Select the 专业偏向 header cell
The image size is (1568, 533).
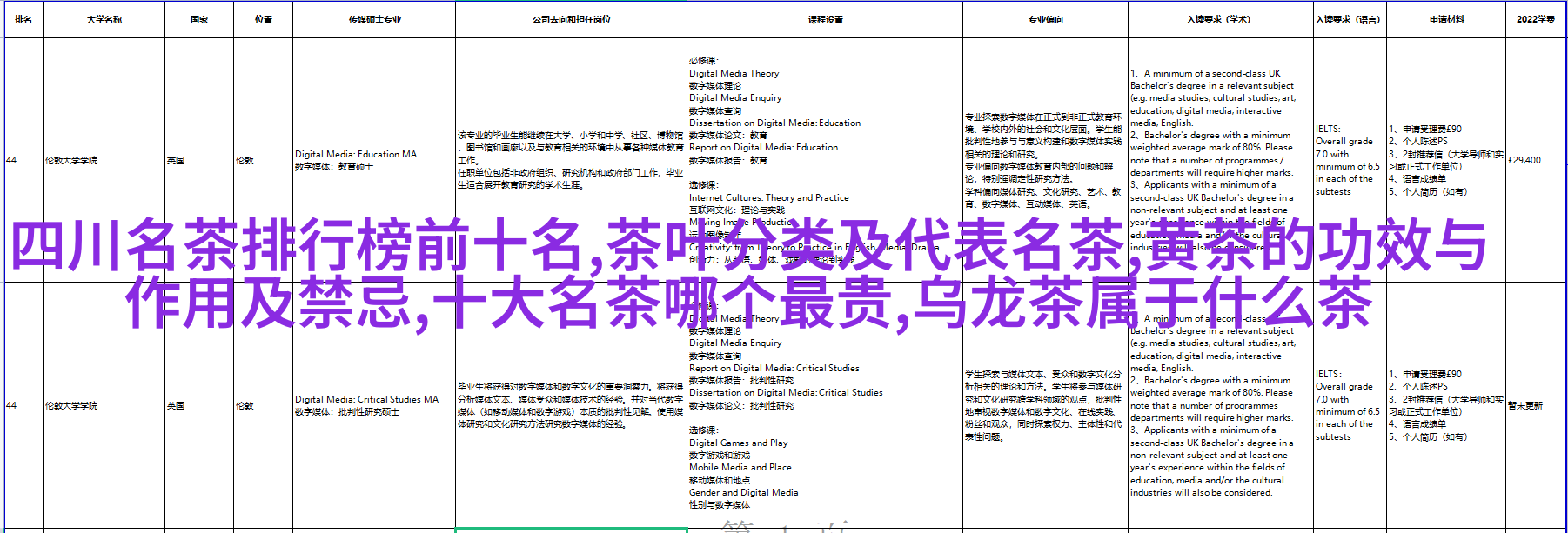[x=1045, y=19]
